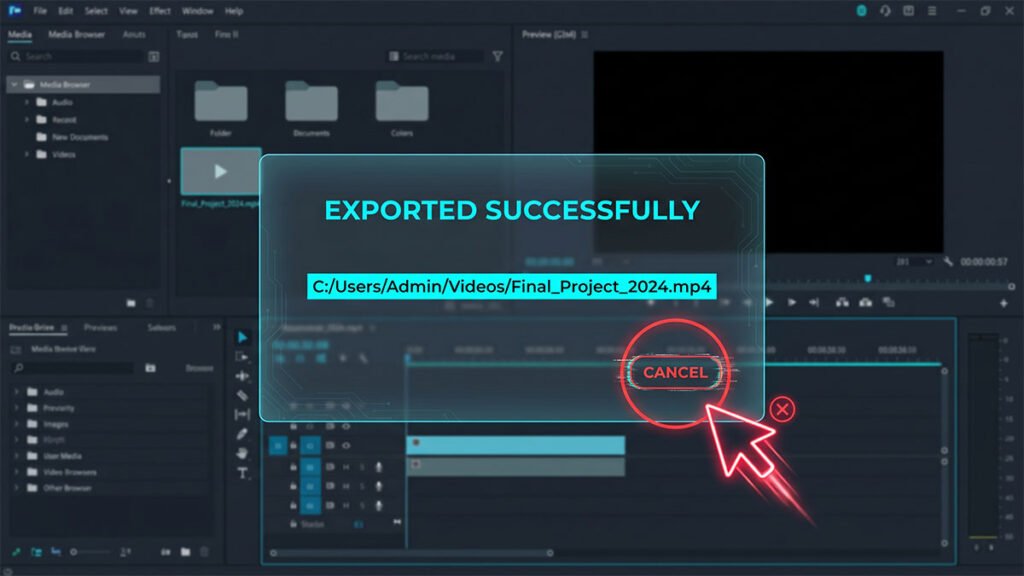Open the File menu
This screenshot has height=576, width=1024.
coord(40,11)
